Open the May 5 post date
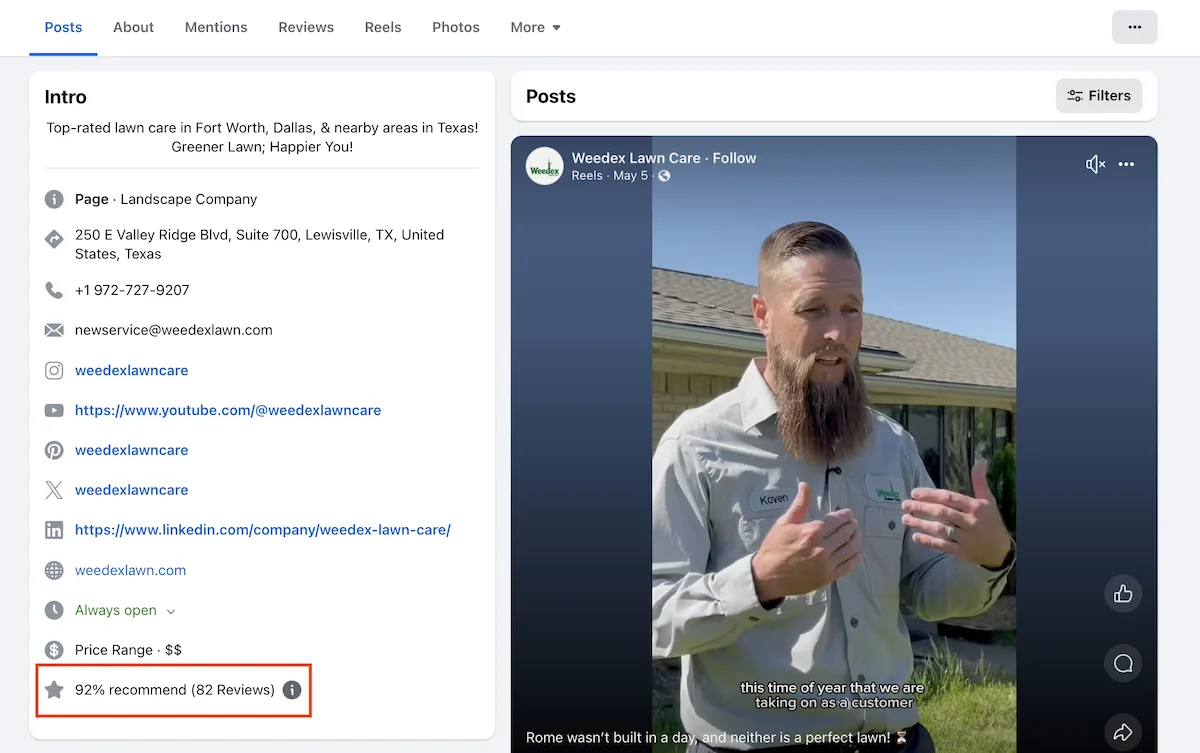The width and height of the screenshot is (1200, 753). (x=631, y=176)
